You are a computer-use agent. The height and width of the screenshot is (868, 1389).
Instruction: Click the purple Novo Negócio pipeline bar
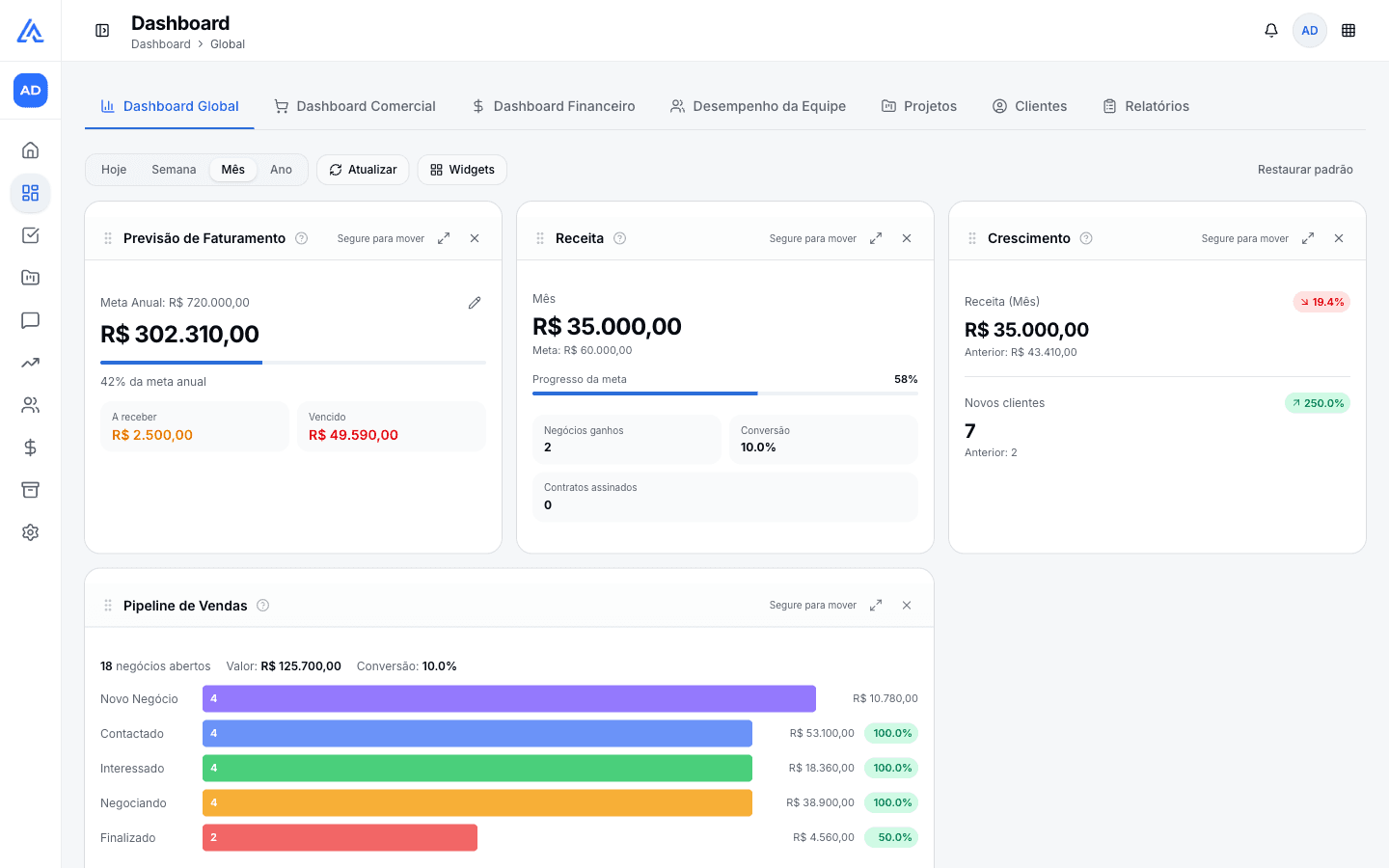[509, 699]
